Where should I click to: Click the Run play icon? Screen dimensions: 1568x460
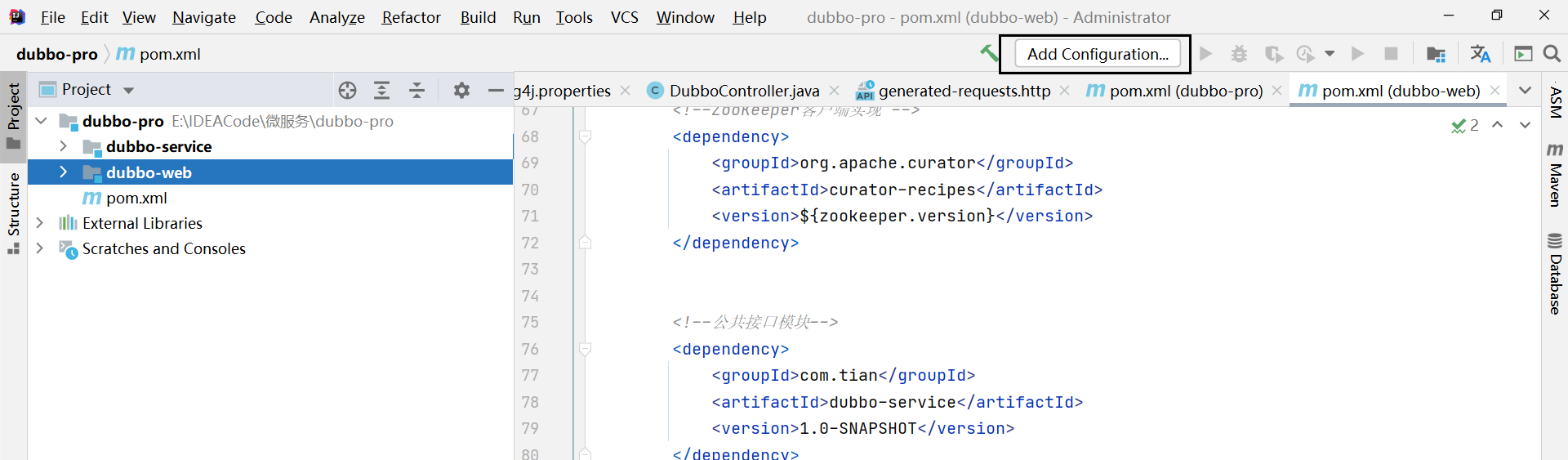tap(1205, 54)
